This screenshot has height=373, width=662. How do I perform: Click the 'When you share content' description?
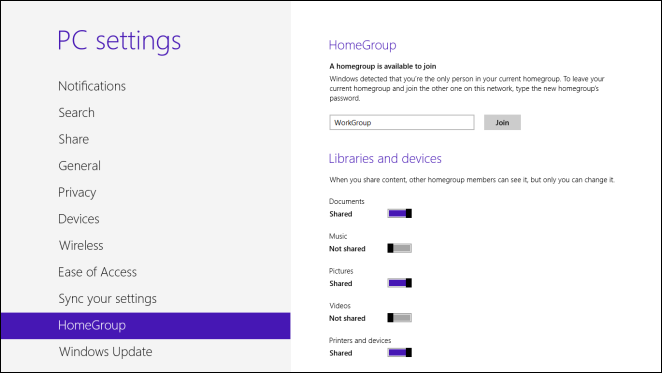pyautogui.click(x=472, y=180)
